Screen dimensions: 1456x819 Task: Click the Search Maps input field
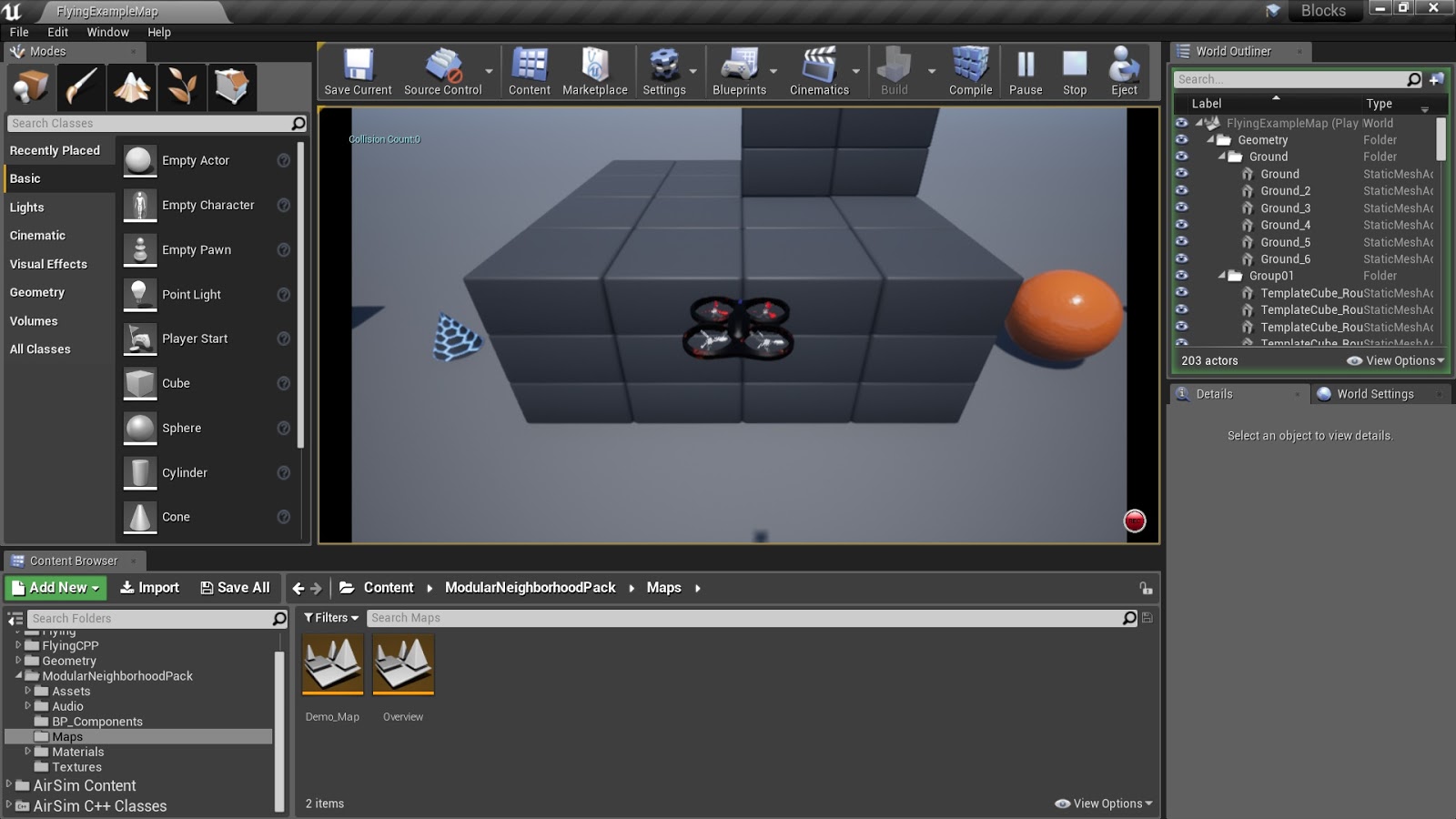746,618
